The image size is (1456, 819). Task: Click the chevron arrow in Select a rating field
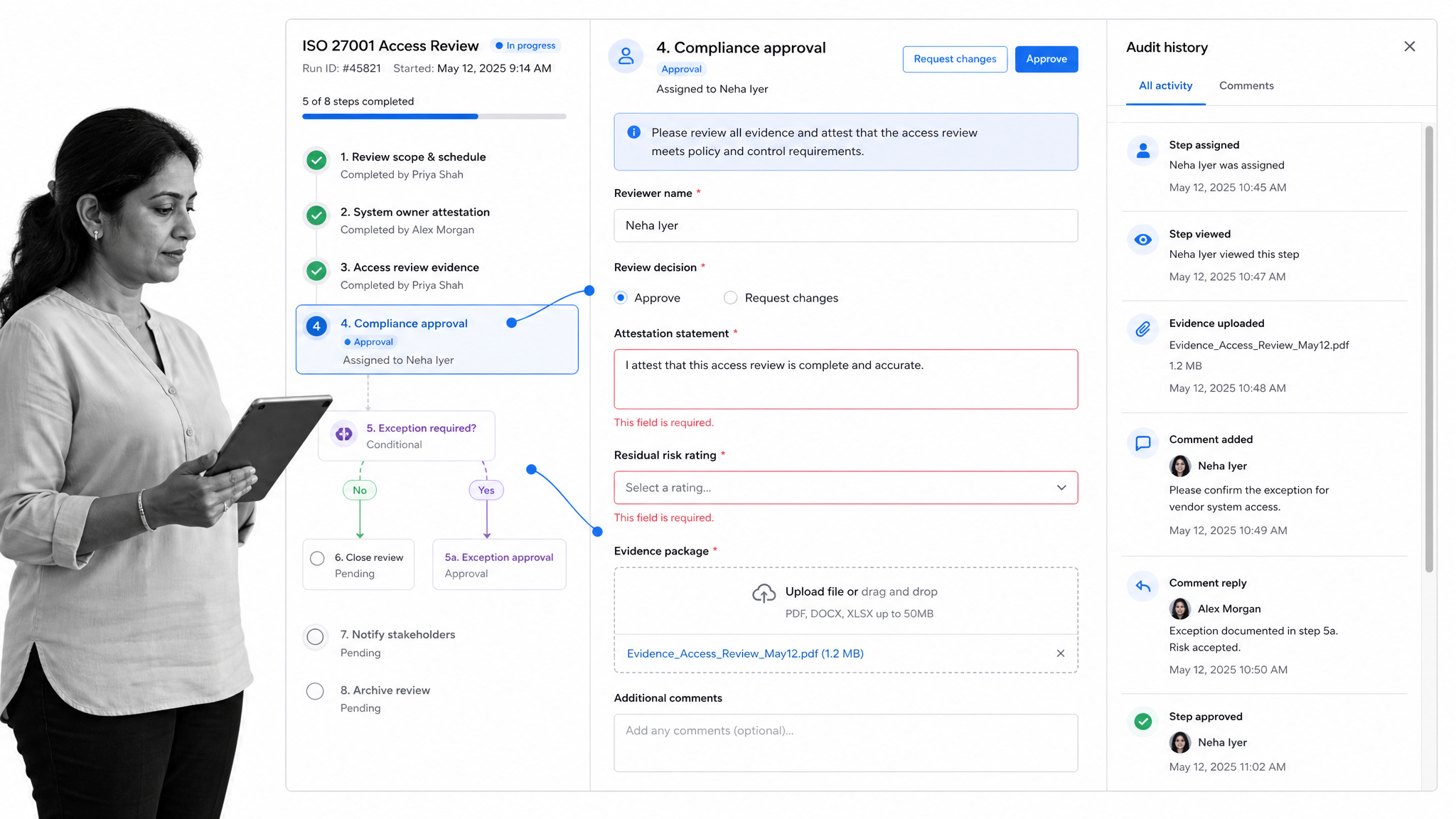coord(1061,488)
